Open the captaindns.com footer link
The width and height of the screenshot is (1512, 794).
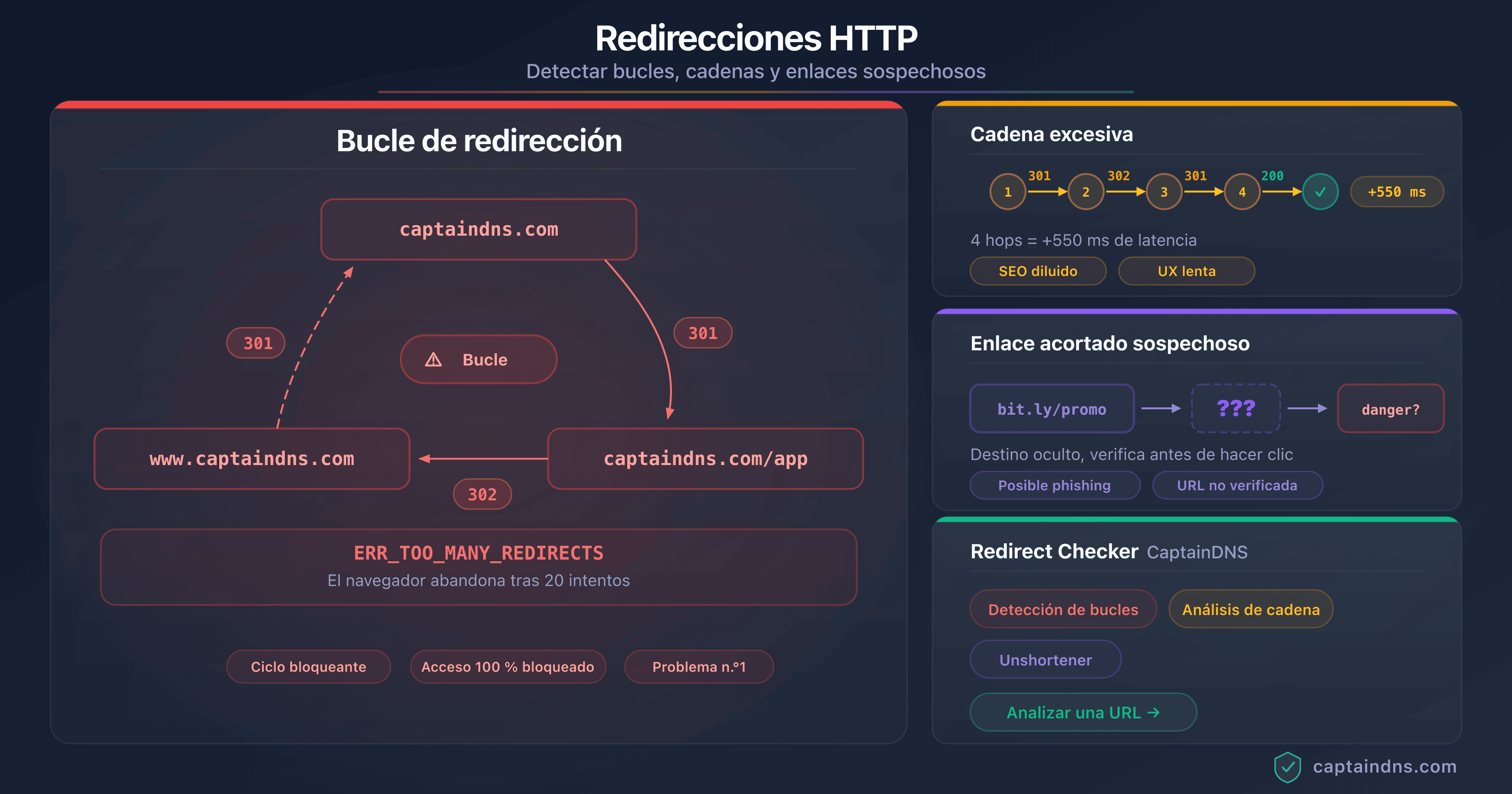[x=1385, y=766]
